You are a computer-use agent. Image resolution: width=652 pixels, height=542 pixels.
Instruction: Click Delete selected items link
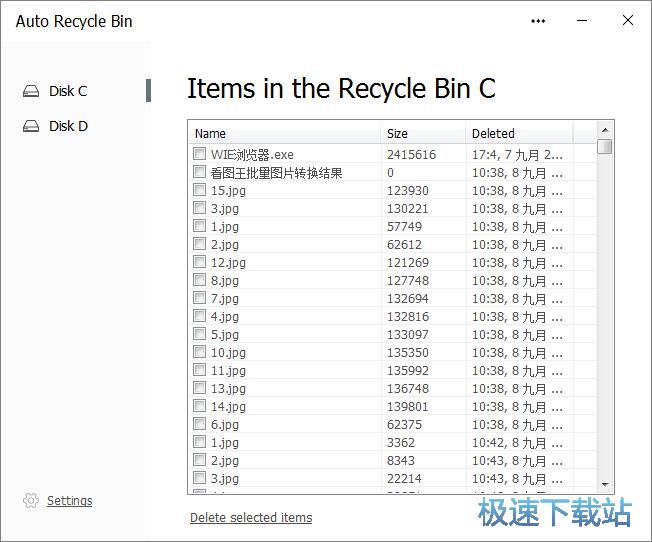251,517
